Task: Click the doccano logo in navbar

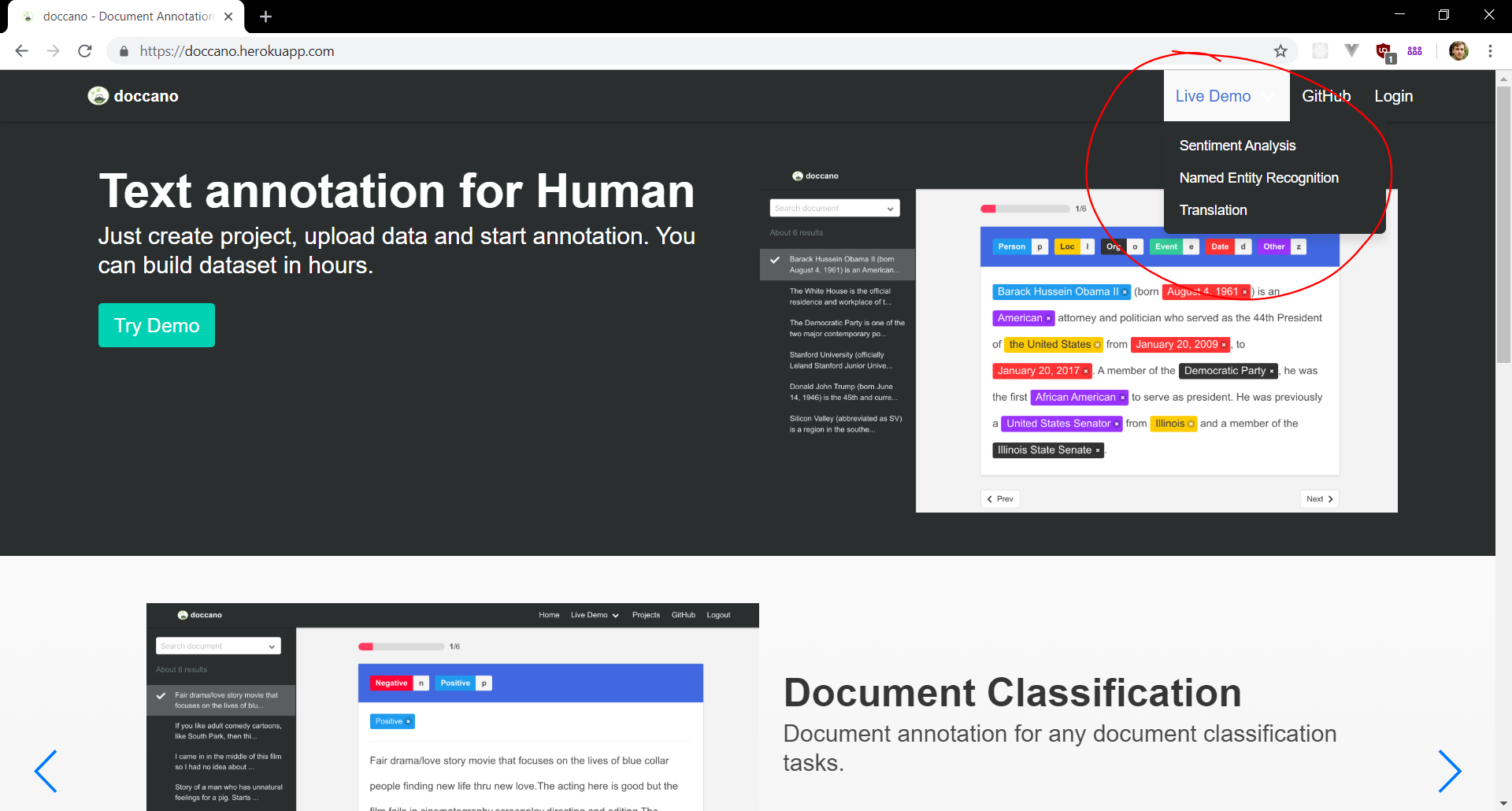Action: [x=98, y=96]
